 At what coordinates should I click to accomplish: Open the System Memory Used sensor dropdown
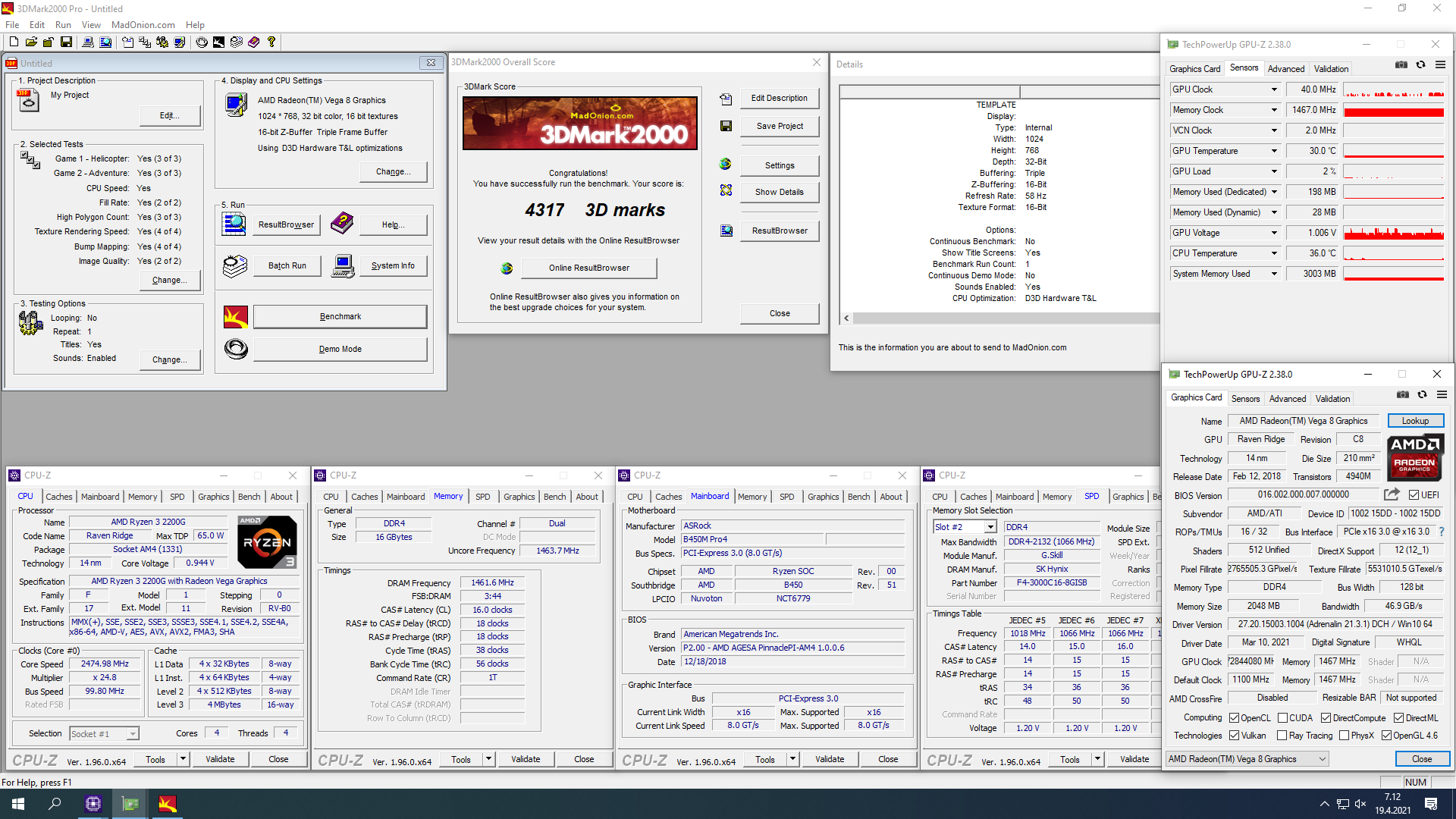(1274, 274)
